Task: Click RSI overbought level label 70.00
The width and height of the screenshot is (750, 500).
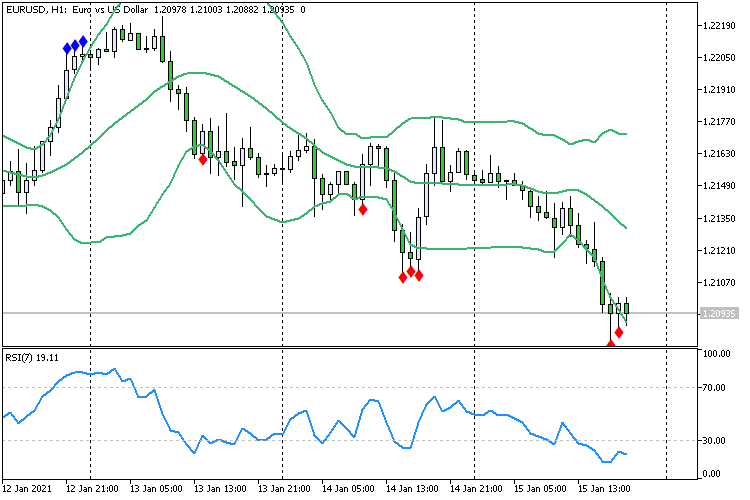Action: click(714, 388)
